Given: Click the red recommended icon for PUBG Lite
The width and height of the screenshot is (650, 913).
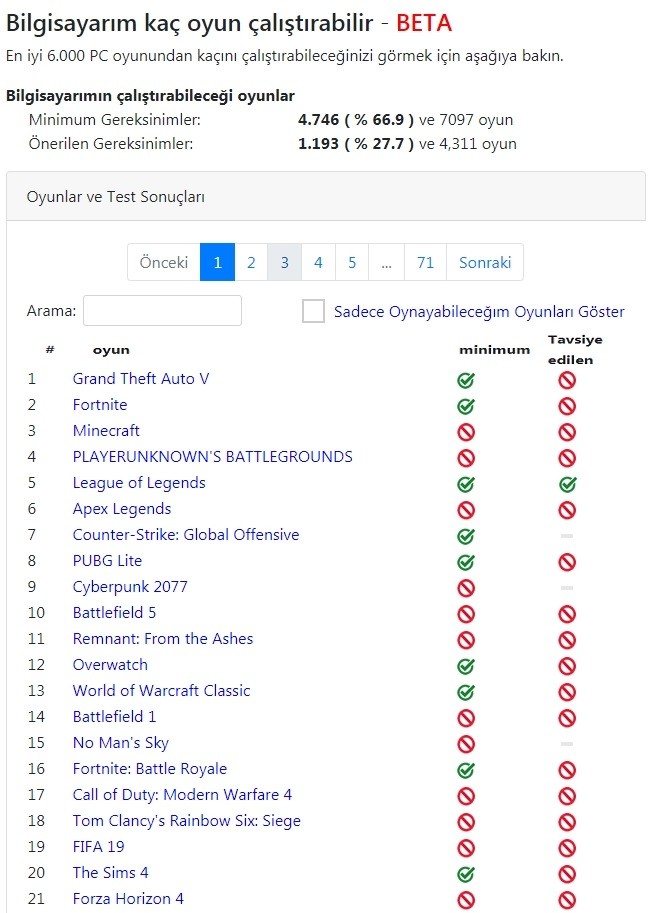Looking at the screenshot, I should 567,562.
